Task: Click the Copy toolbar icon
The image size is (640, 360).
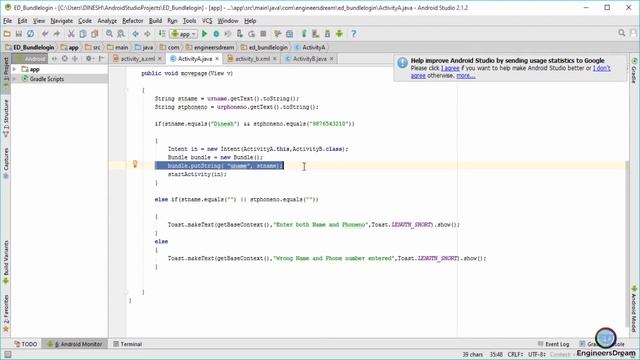Action: pyautogui.click(x=83, y=34)
